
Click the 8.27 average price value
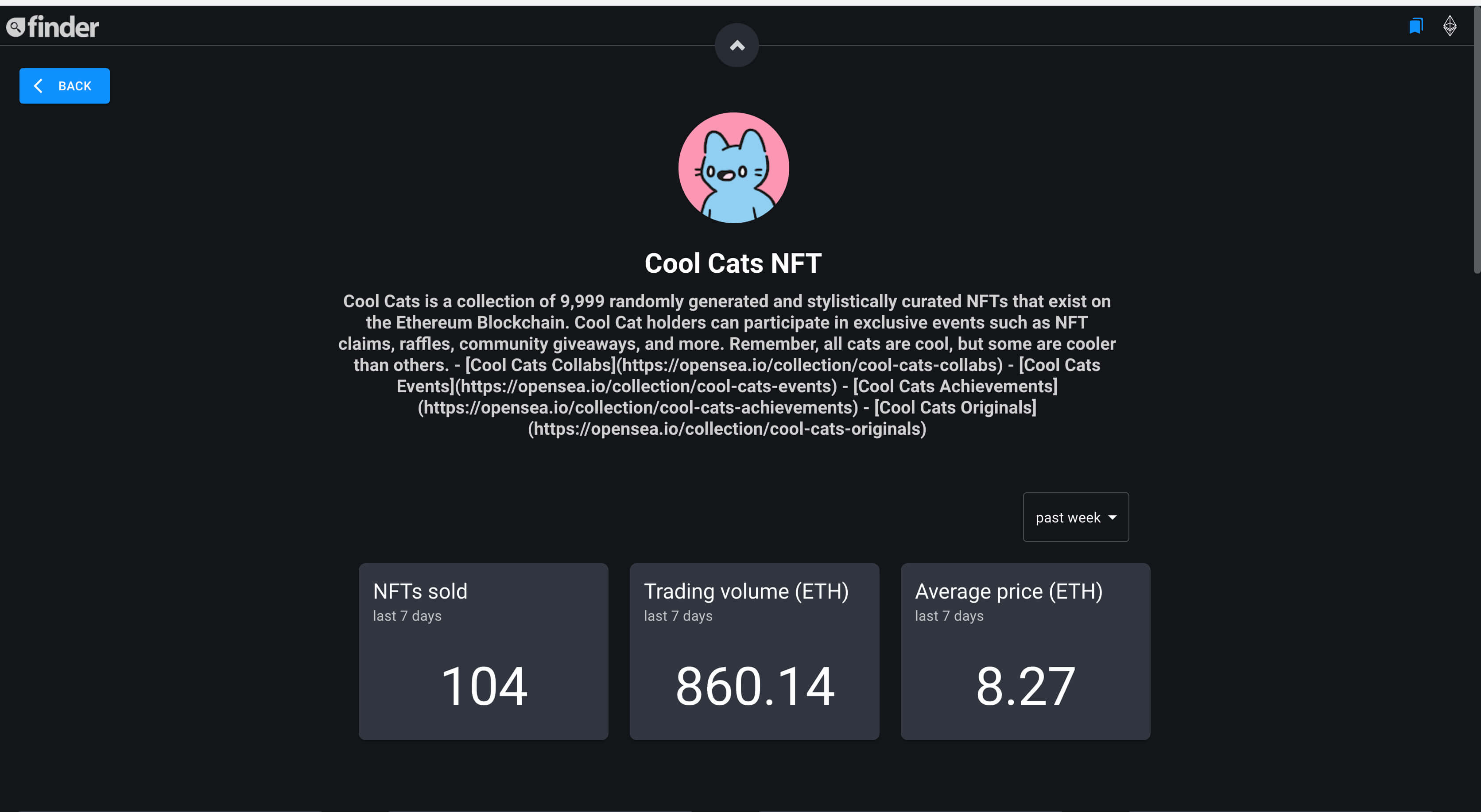[1025, 686]
